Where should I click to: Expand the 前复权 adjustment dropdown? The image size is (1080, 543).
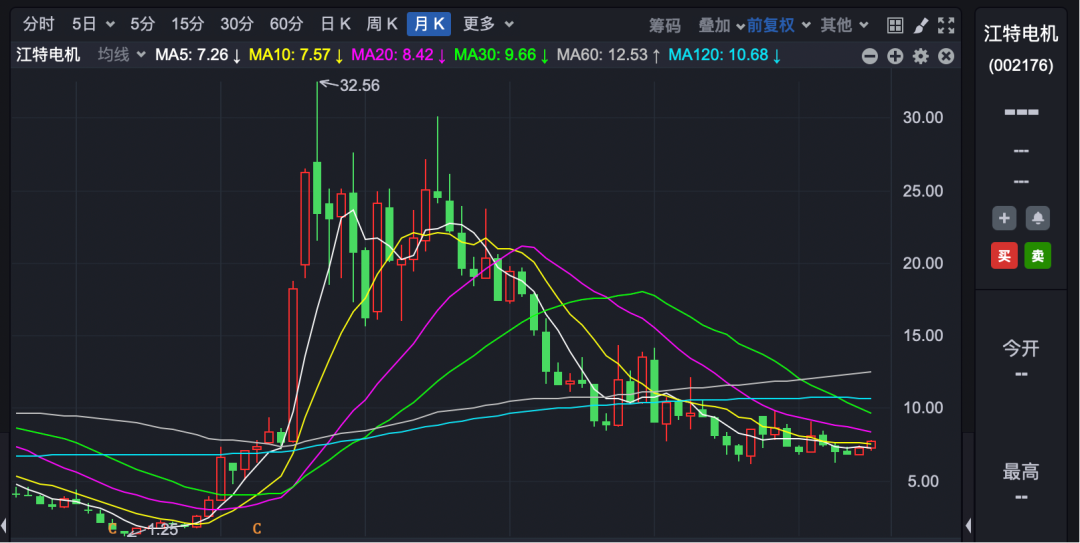point(778,25)
